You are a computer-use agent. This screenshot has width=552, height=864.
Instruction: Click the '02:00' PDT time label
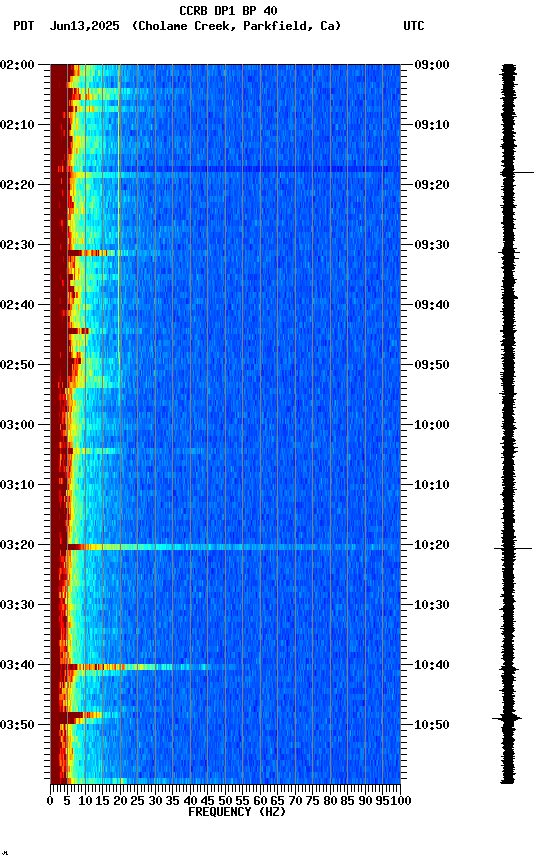(x=17, y=65)
